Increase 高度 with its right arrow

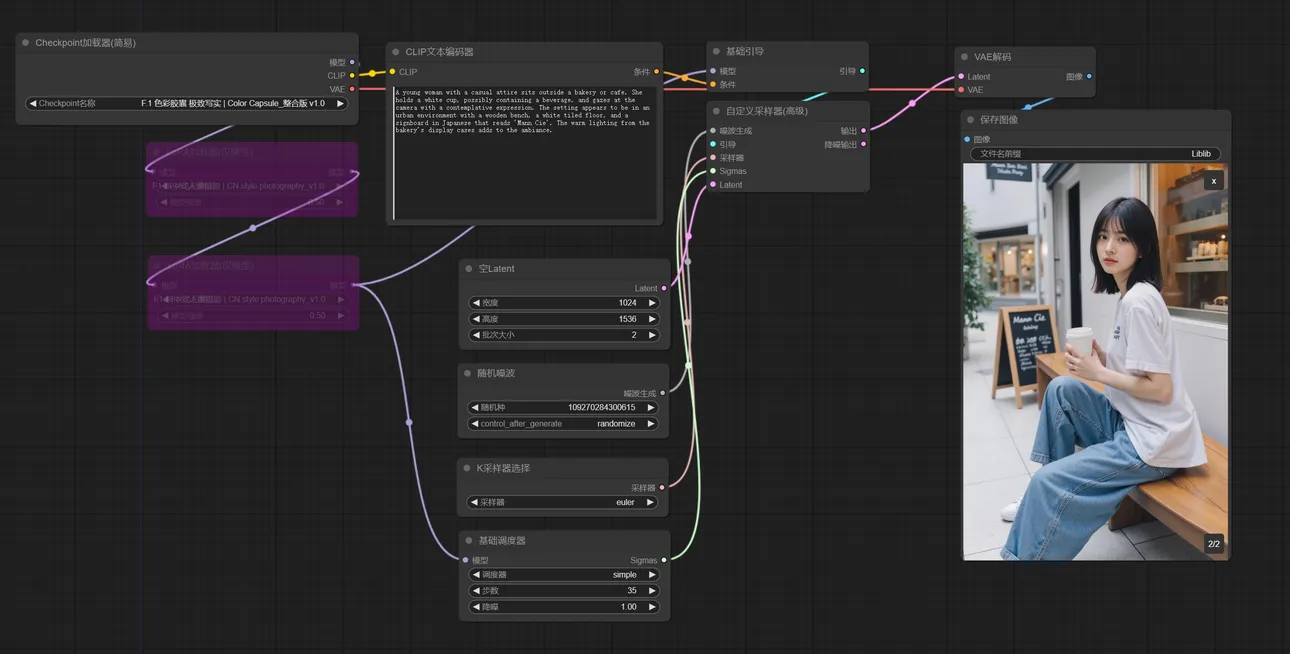tap(652, 319)
